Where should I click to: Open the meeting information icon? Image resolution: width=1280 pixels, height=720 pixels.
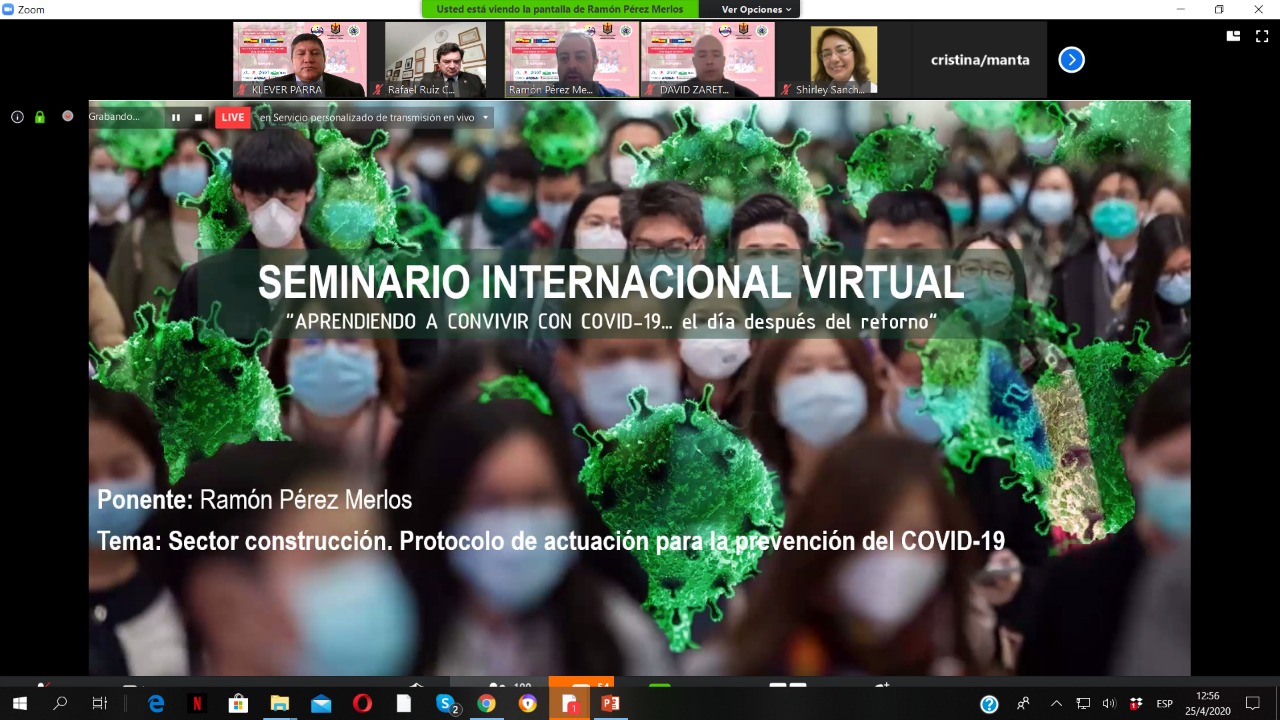point(17,117)
